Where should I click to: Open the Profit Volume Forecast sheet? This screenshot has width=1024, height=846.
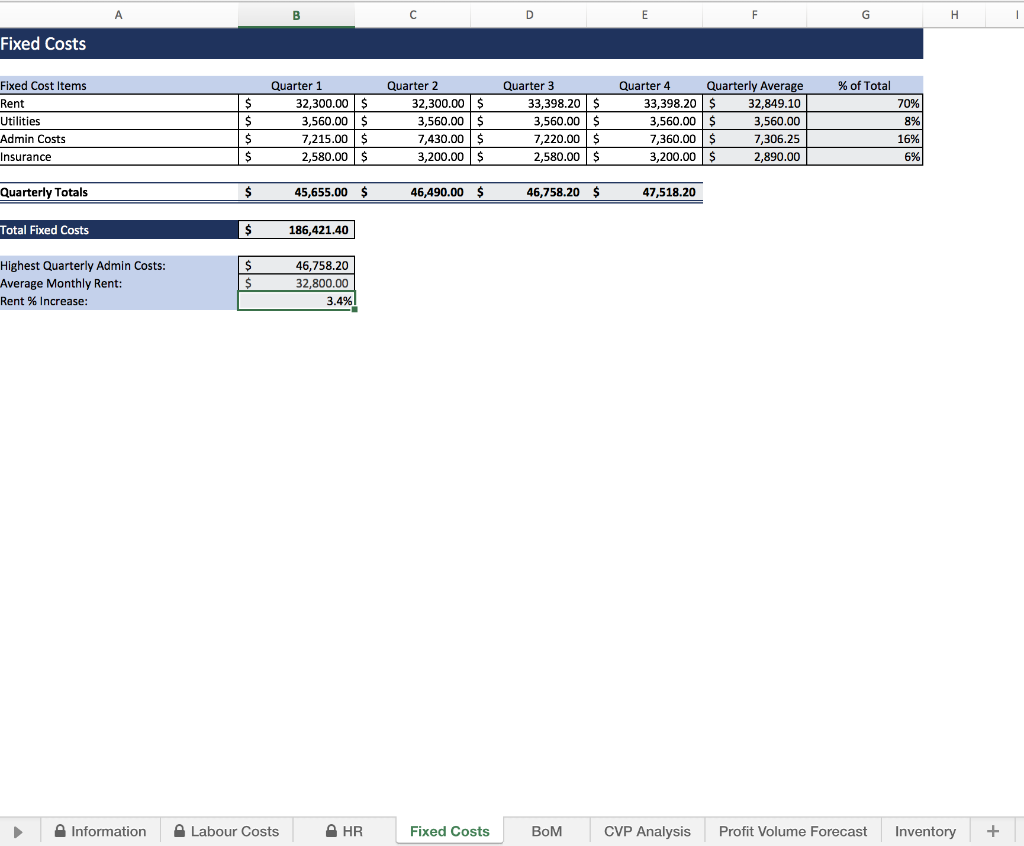pyautogui.click(x=792, y=831)
